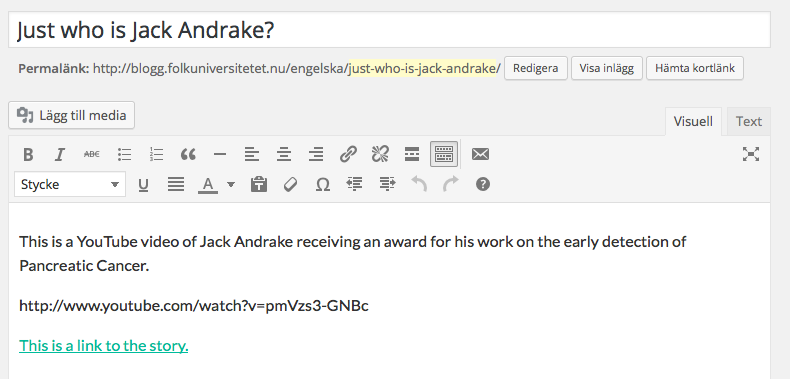Screen dimensions: 790x379
Task: Insert blockquote
Action: pyautogui.click(x=188, y=154)
